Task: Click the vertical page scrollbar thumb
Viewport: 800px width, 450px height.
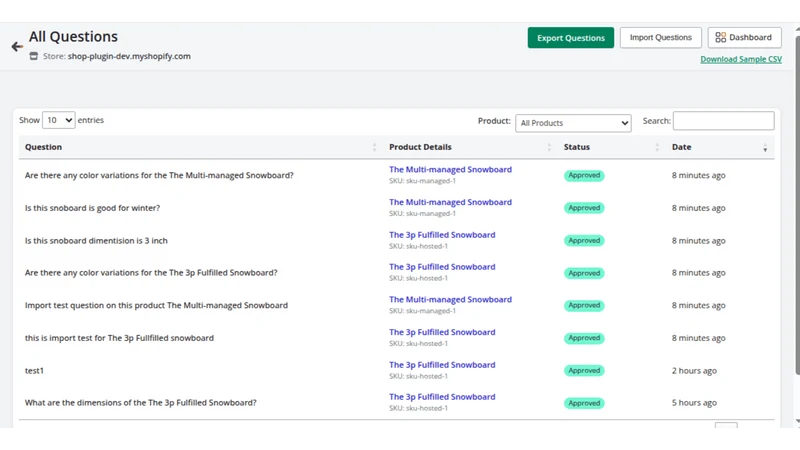Action: pyautogui.click(x=797, y=204)
